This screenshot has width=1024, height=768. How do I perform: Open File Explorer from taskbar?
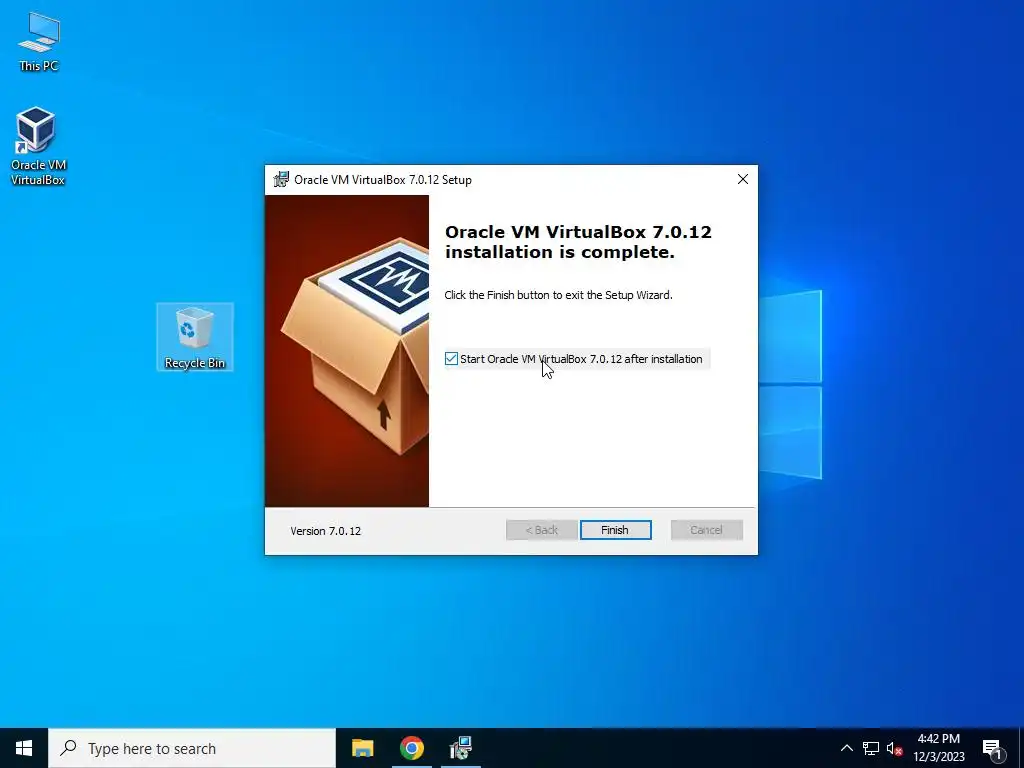(362, 748)
